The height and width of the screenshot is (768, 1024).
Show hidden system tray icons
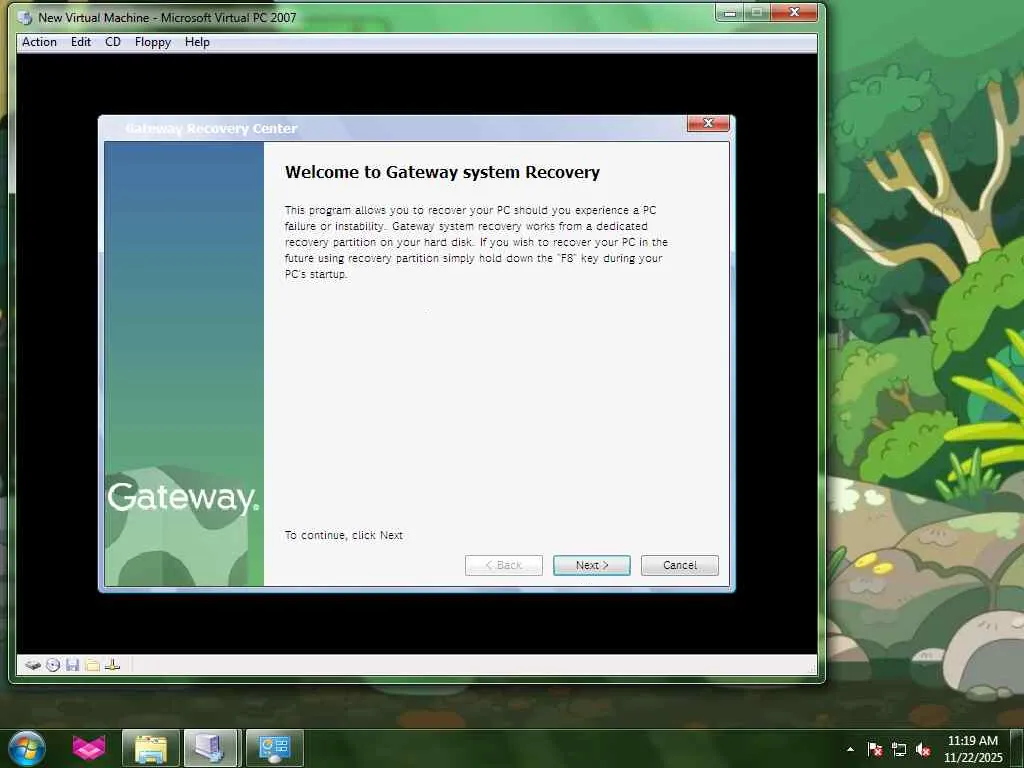850,749
